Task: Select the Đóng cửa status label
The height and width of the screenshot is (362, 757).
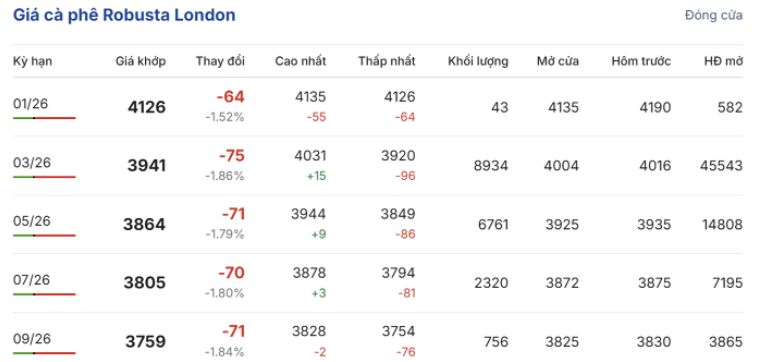Action: click(714, 15)
